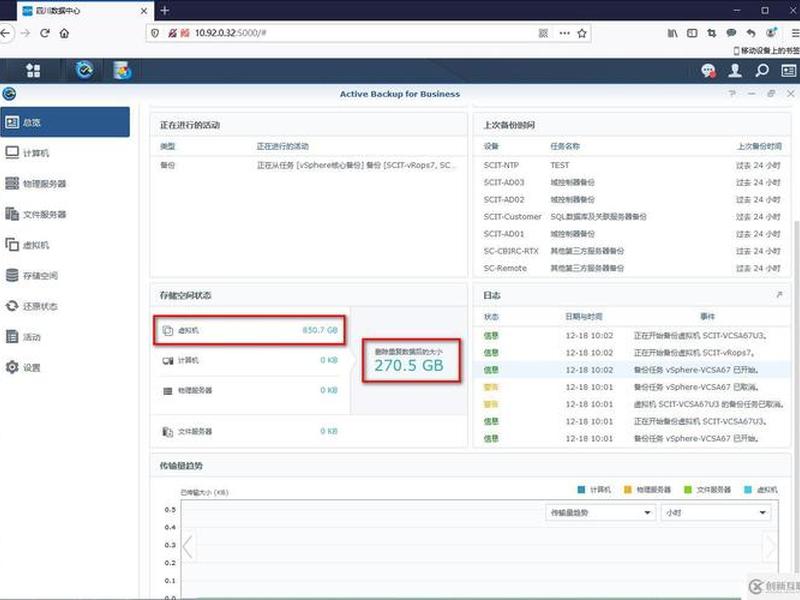The height and width of the screenshot is (600, 800).
Task: Select SCIT-AD01 row in last backup list
Action: (632, 234)
